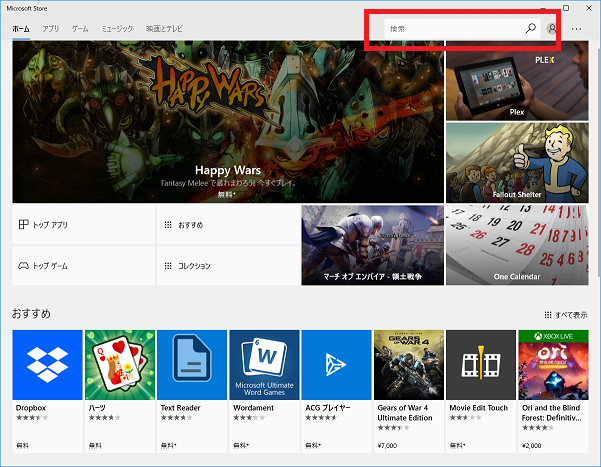This screenshot has width=601, height=467.
Task: Open the ハーツ card game tile
Action: coord(119,365)
